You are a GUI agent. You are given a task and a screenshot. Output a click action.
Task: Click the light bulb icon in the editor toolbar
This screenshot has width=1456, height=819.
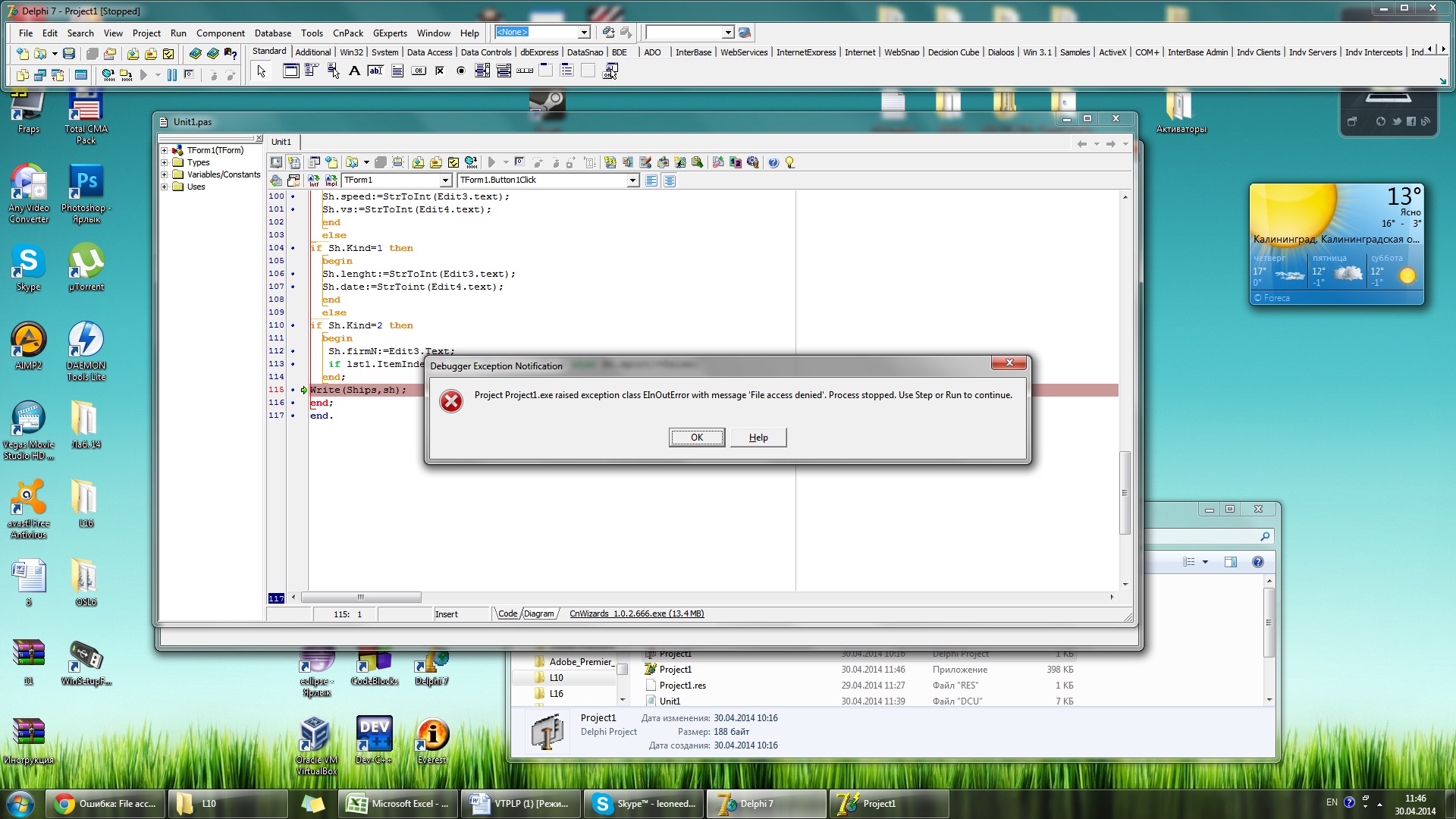790,162
